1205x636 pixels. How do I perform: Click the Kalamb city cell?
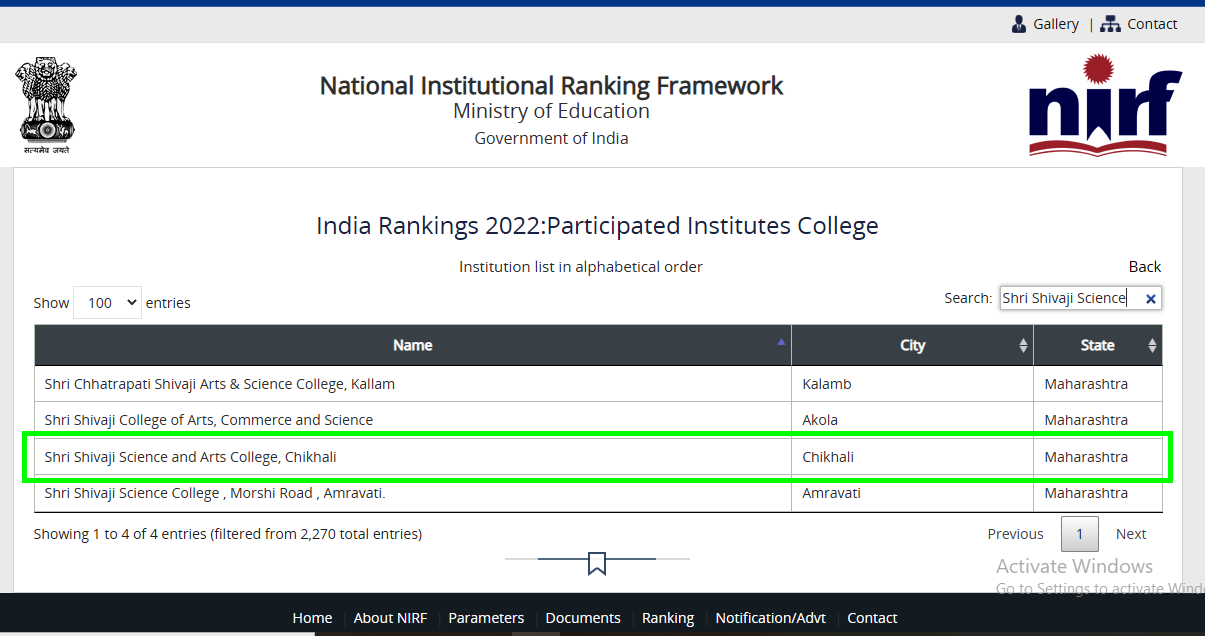pyautogui.click(x=912, y=384)
